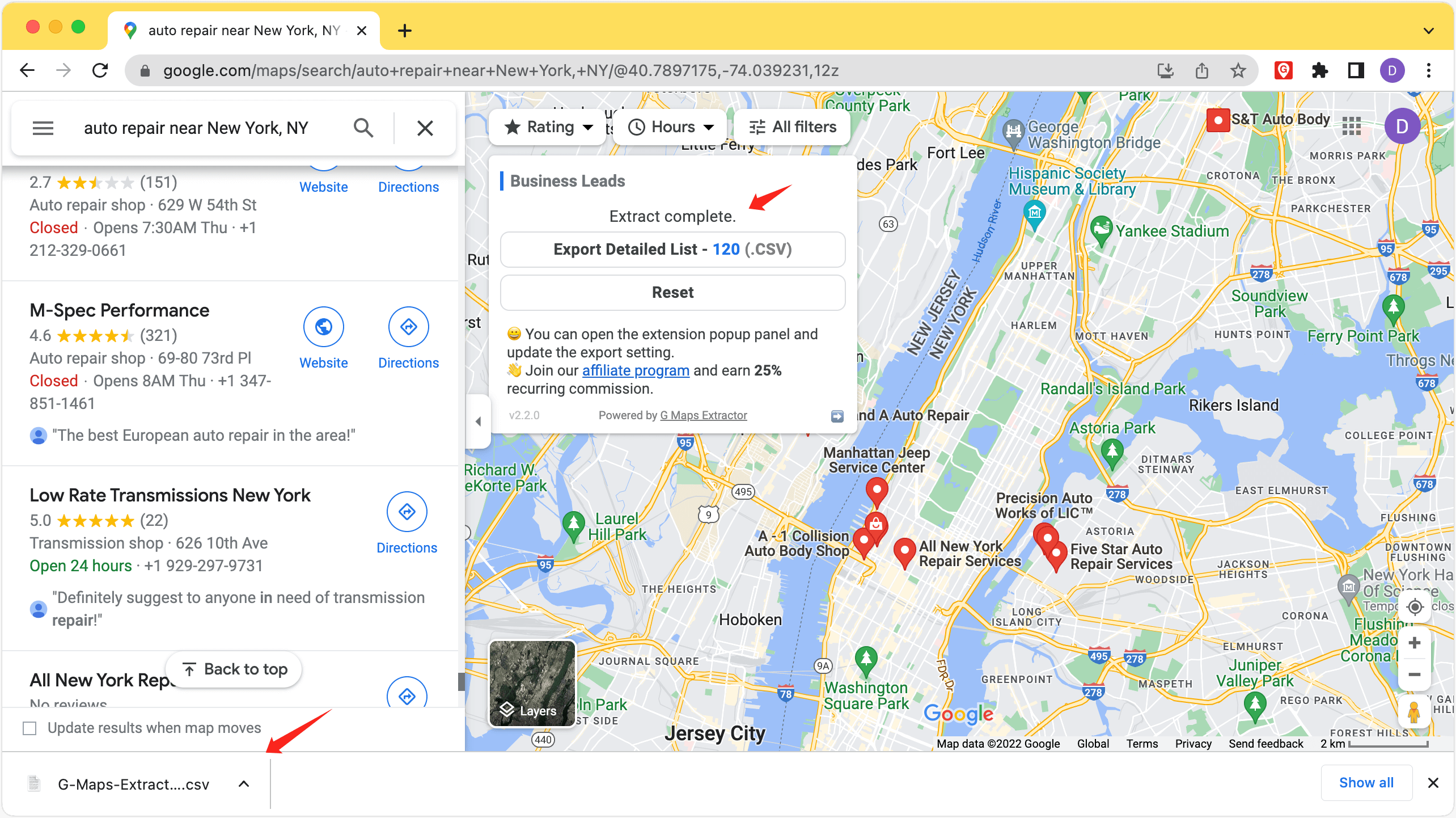The image size is (1456, 818).
Task: Open Low Rate Transmissions New York listing
Action: (x=170, y=495)
